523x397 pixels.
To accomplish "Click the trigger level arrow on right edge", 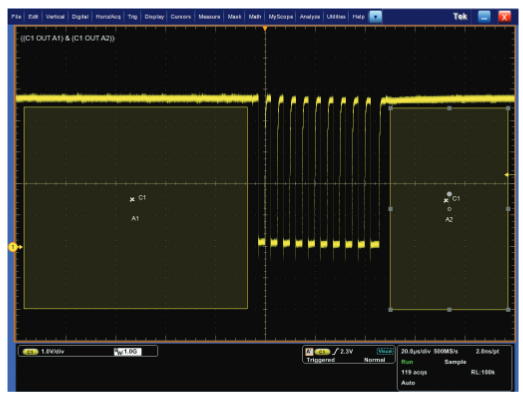I will click(509, 174).
